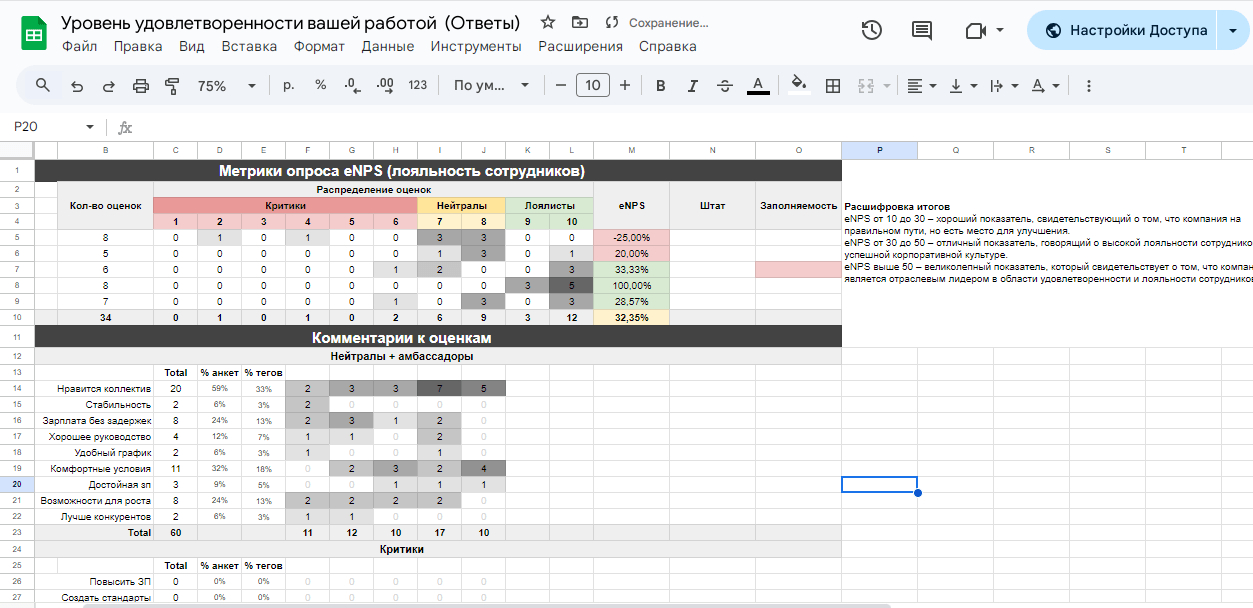1253x608 pixels.
Task: Open text rotation dropdown
Action: [x=1046, y=86]
